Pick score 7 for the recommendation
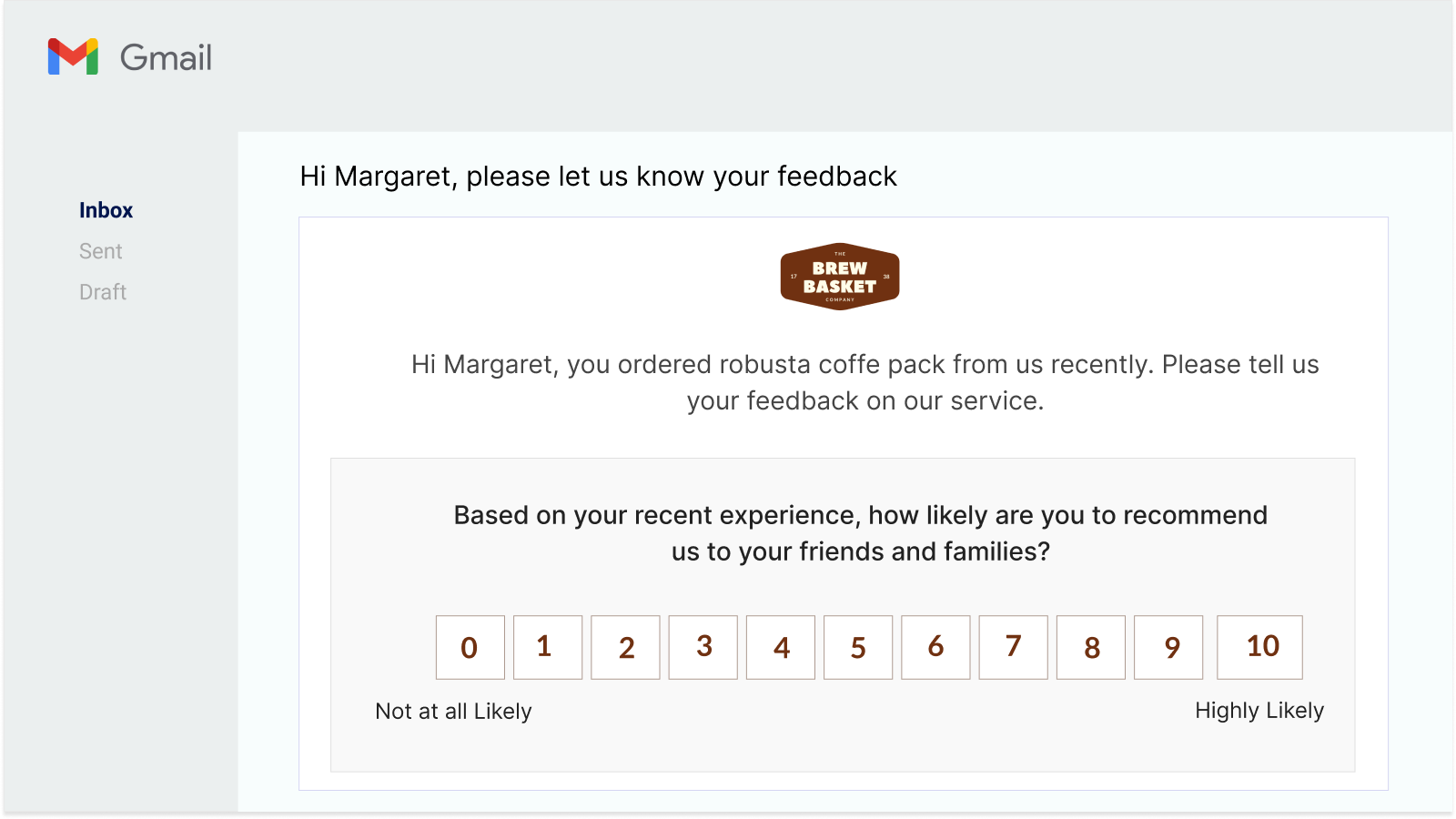 click(1013, 647)
